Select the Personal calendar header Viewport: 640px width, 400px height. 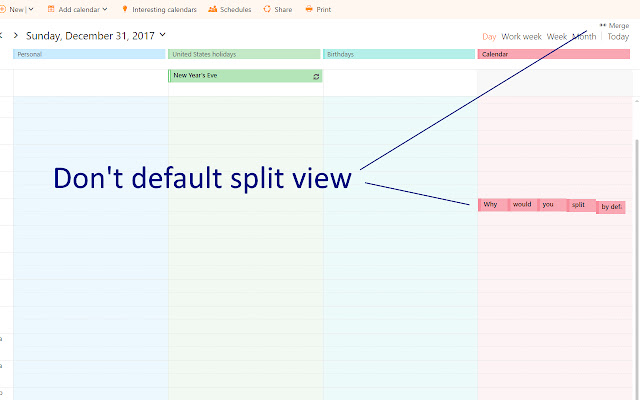pos(89,54)
